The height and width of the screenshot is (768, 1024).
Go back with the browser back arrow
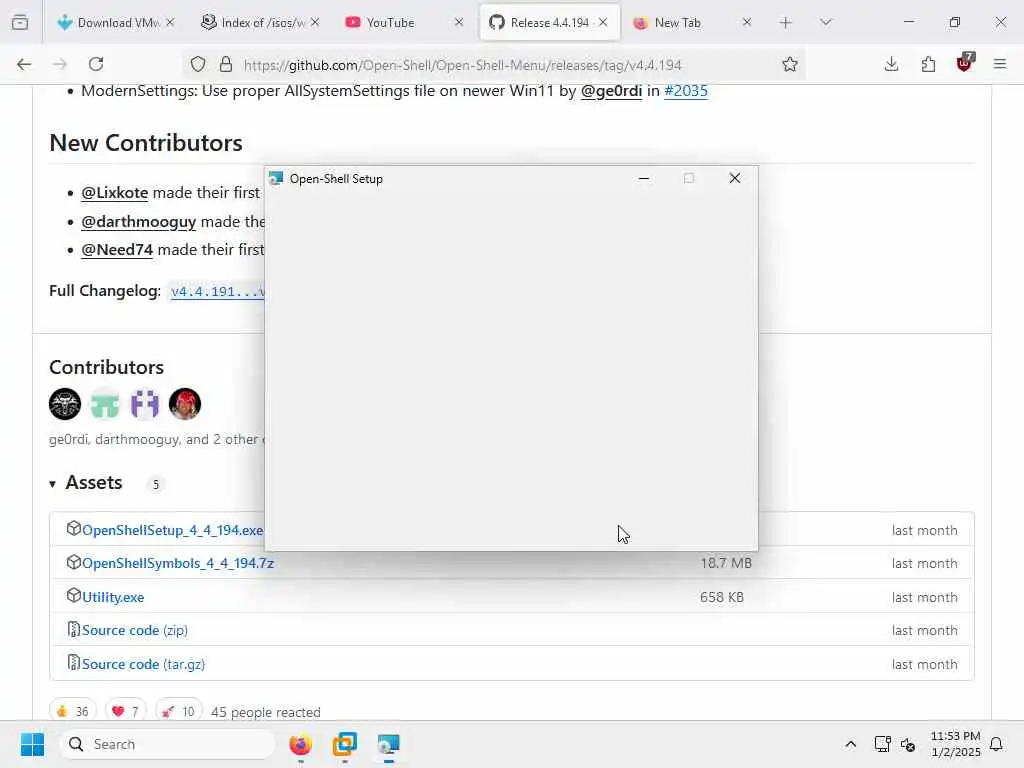point(24,64)
